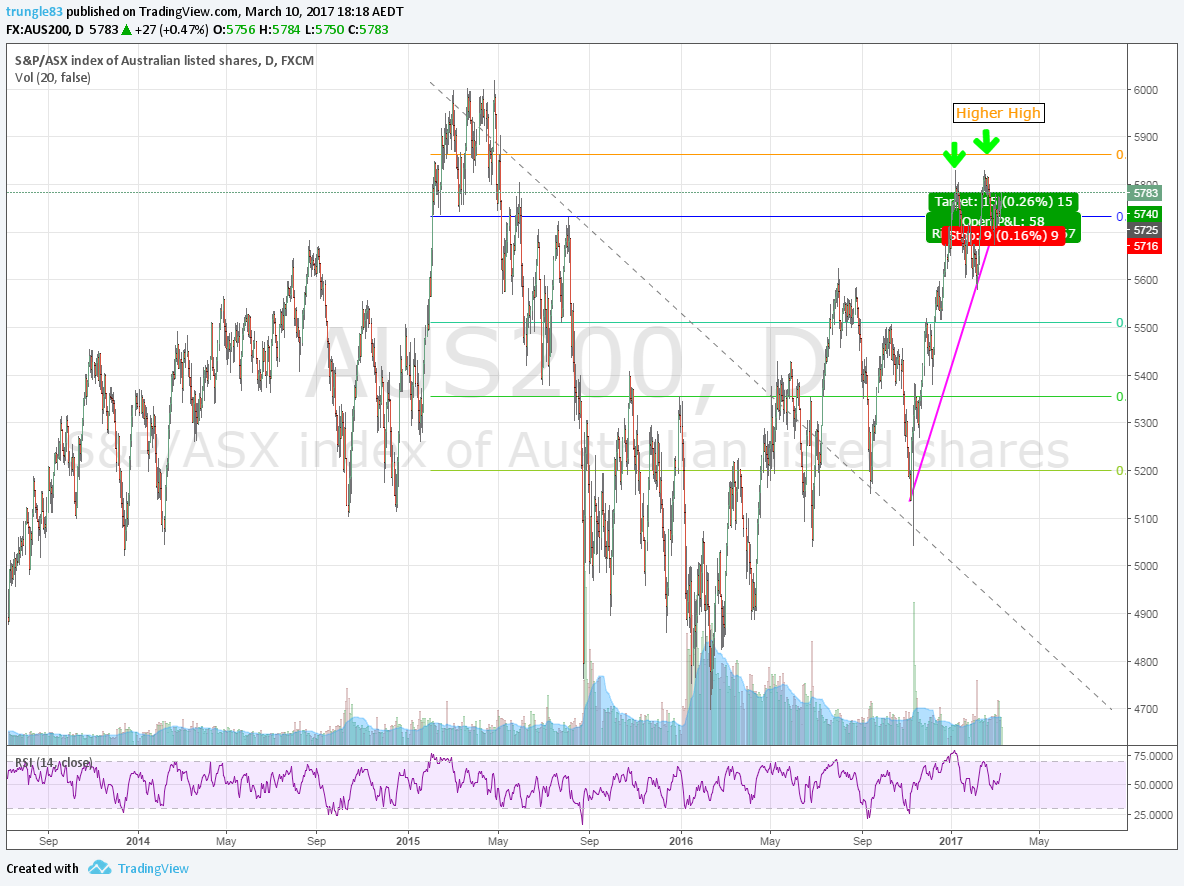Click the TradingView cloud logo icon
The height and width of the screenshot is (886, 1184).
(99, 868)
